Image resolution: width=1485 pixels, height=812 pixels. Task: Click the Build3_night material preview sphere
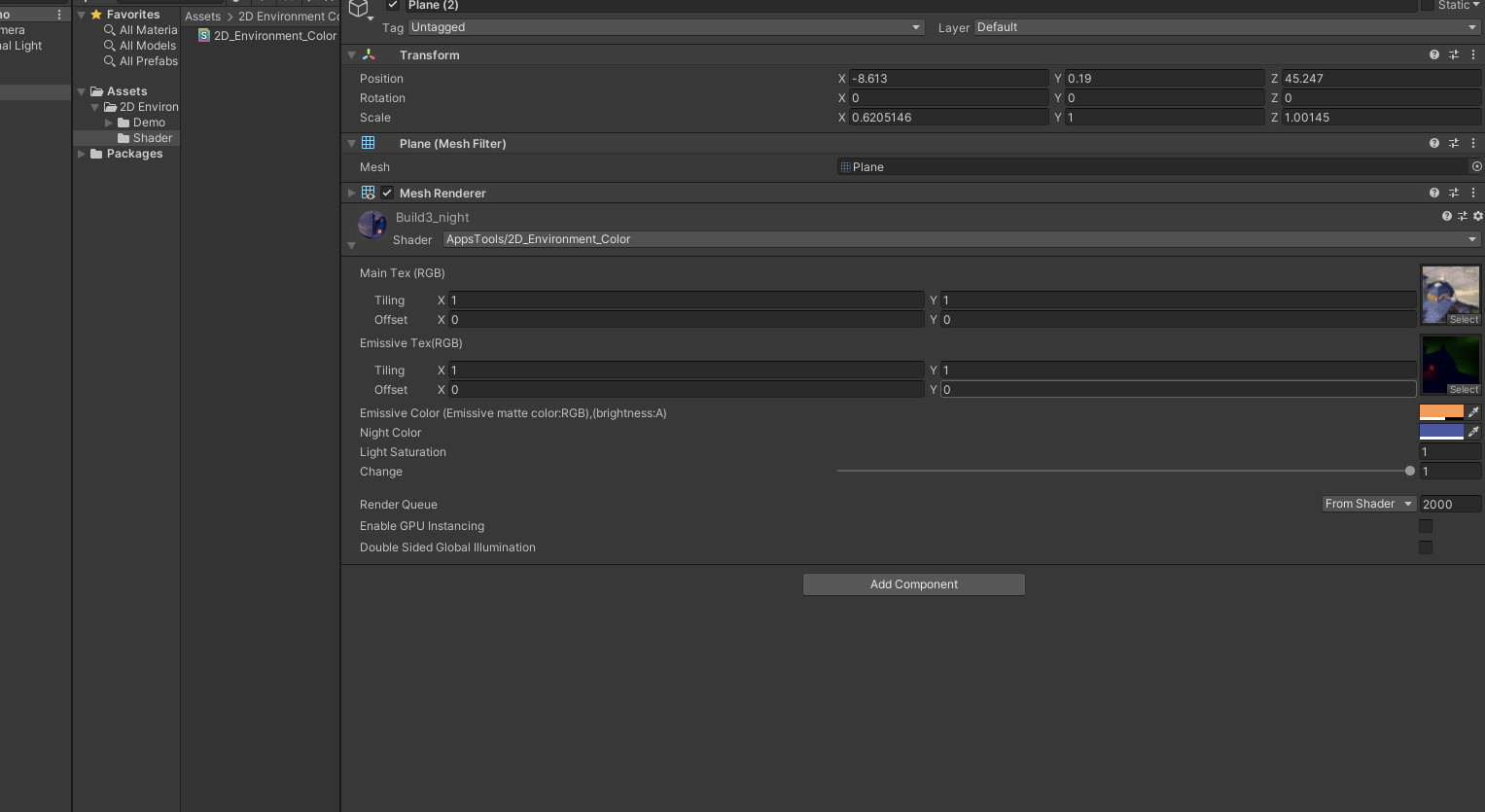point(371,224)
